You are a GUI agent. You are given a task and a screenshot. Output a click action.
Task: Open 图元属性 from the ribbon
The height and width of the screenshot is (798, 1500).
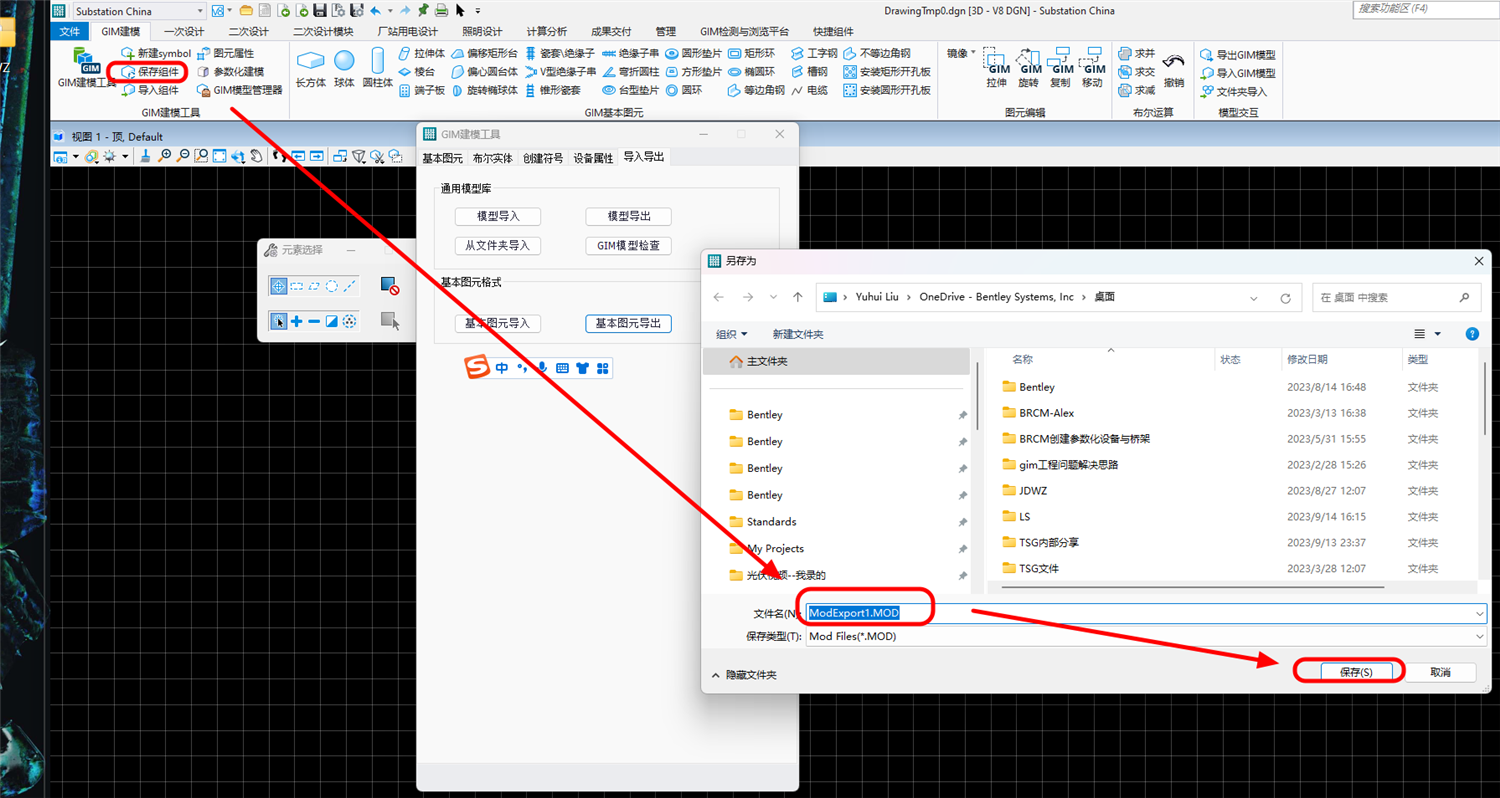point(226,53)
